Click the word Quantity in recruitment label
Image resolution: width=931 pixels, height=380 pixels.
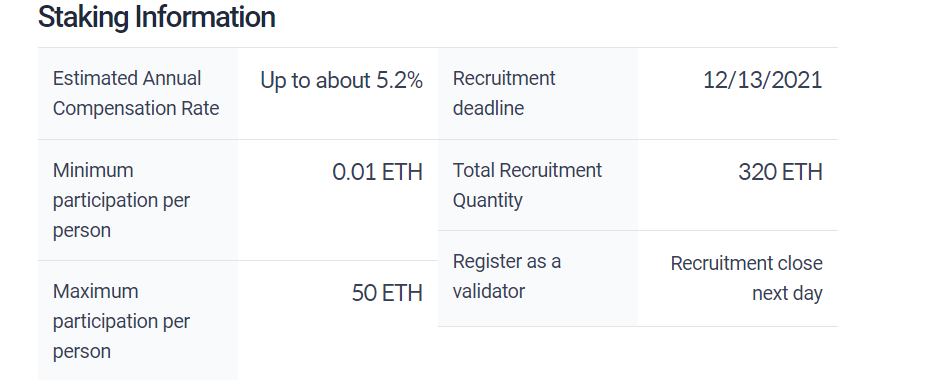tap(487, 200)
